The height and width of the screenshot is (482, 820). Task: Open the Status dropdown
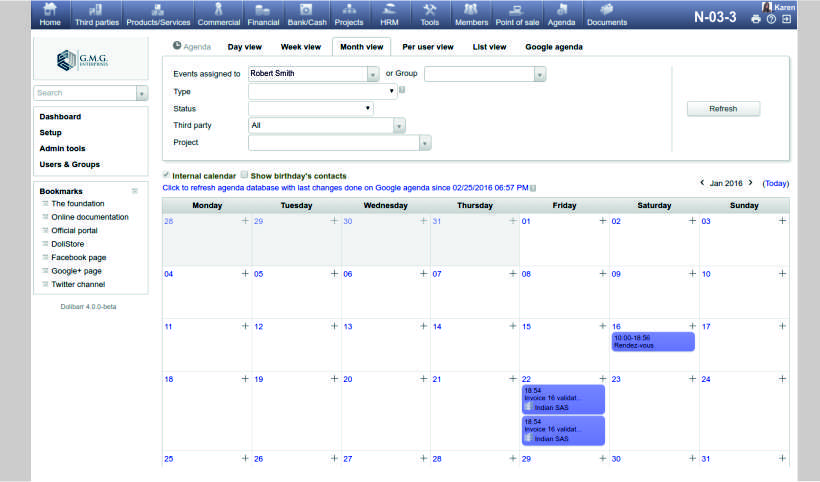click(x=368, y=108)
